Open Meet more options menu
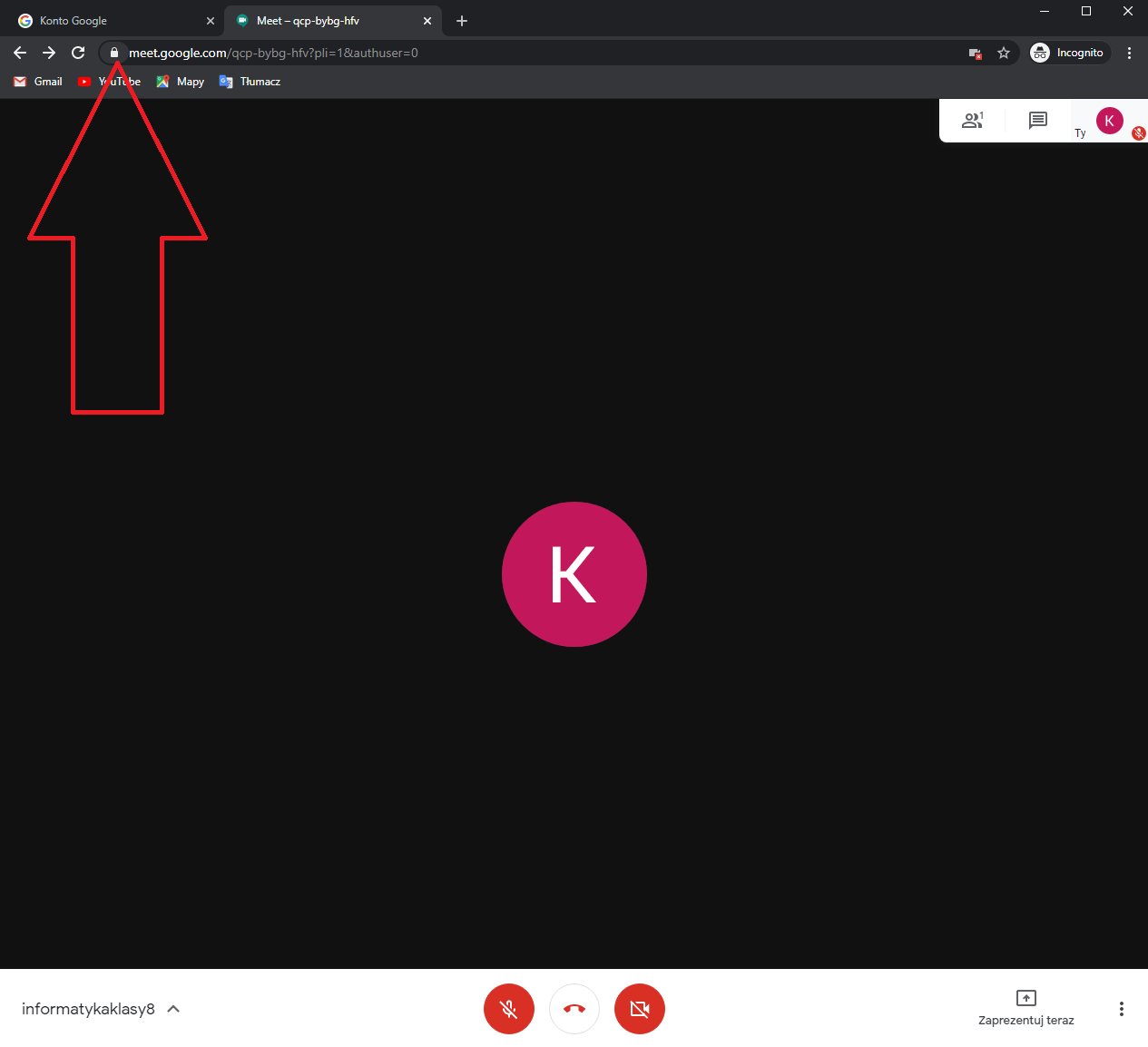This screenshot has height=1047, width=1148. [x=1122, y=1009]
